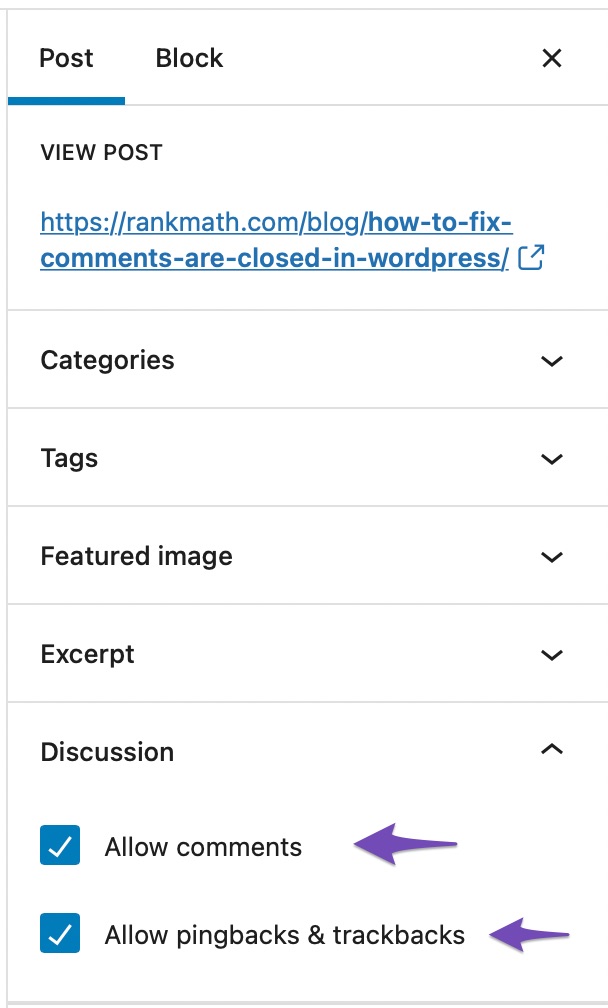
Task: Click the Tags chevron arrow icon
Action: 551,459
